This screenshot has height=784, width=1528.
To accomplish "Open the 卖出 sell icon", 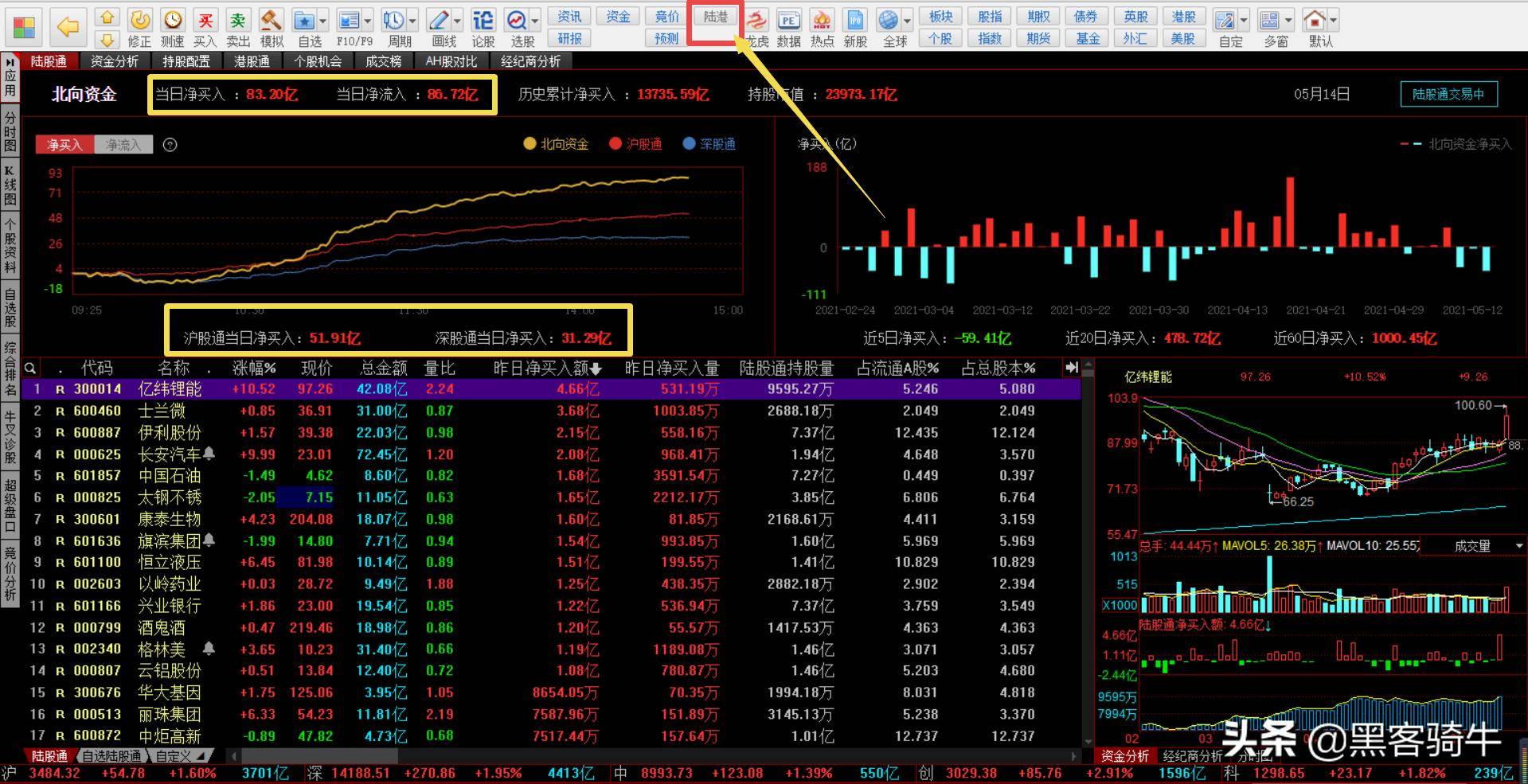I will (x=237, y=26).
